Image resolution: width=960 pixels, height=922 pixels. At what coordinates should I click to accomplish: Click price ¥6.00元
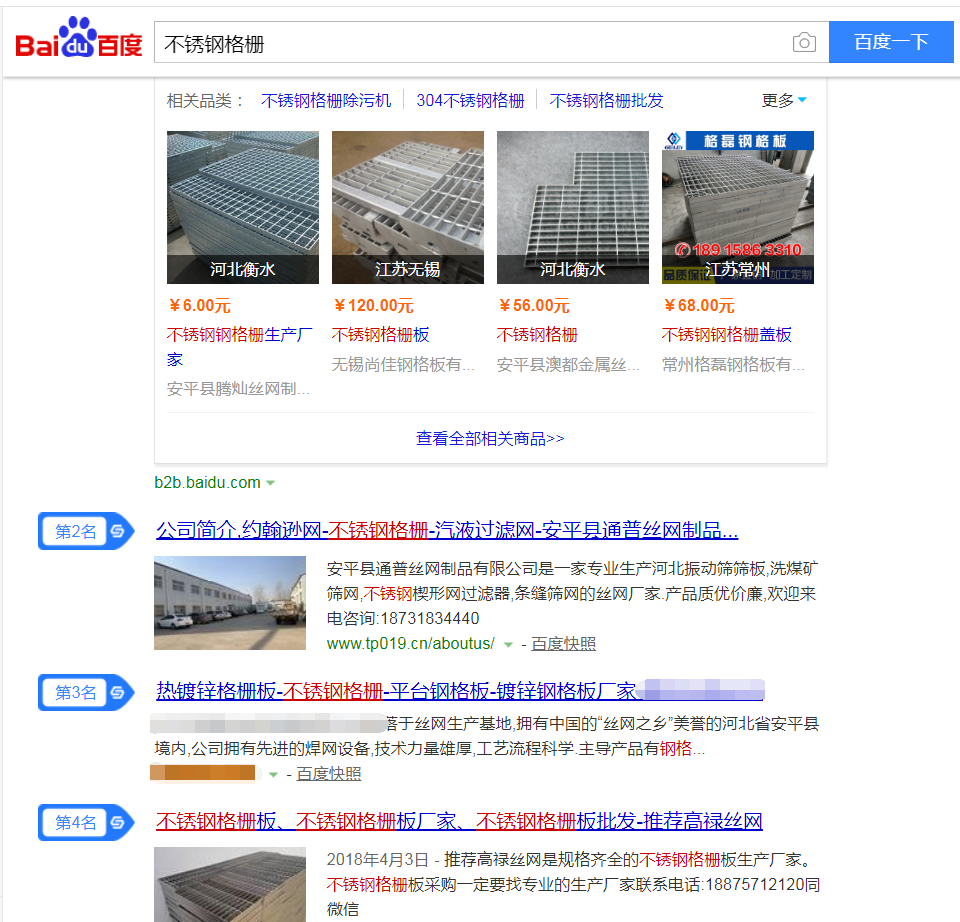(200, 305)
